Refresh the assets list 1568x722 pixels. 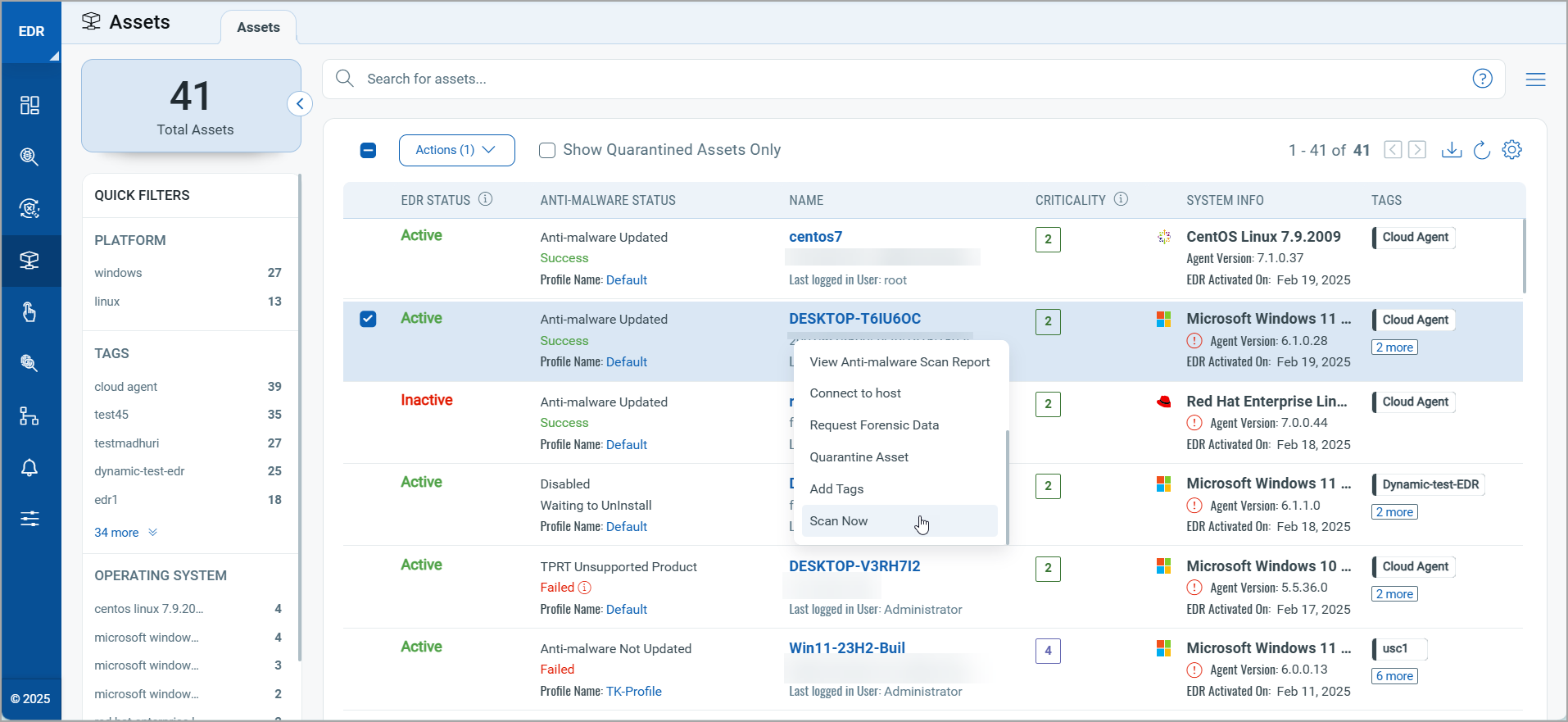[x=1481, y=150]
